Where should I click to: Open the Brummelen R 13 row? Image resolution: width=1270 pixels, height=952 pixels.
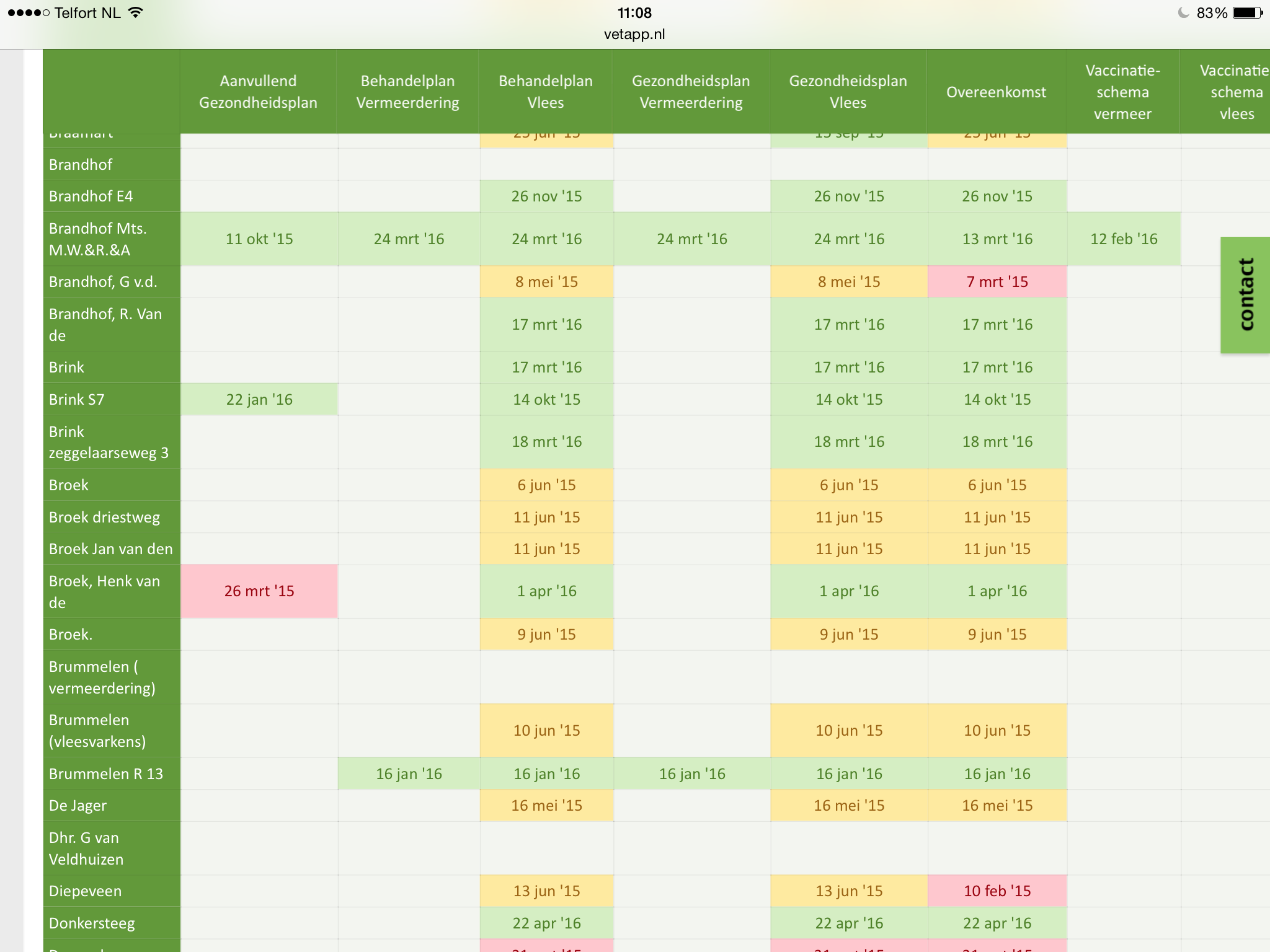[x=112, y=773]
